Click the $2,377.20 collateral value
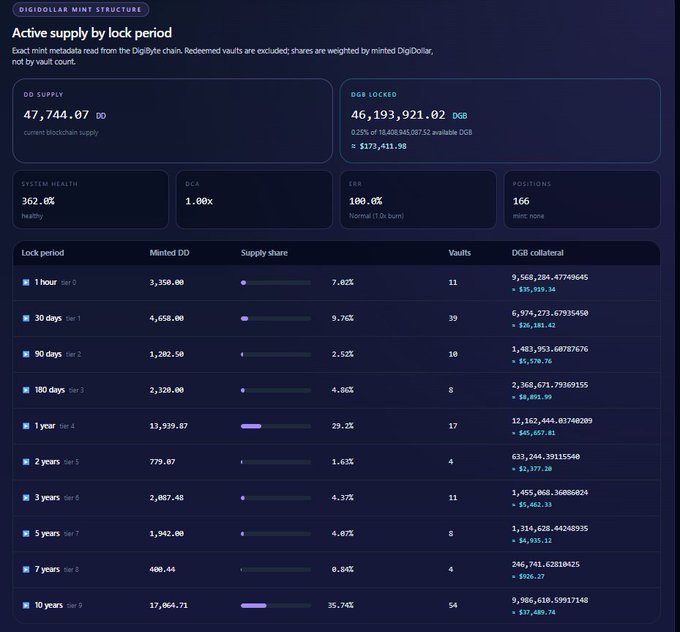 [x=535, y=469]
